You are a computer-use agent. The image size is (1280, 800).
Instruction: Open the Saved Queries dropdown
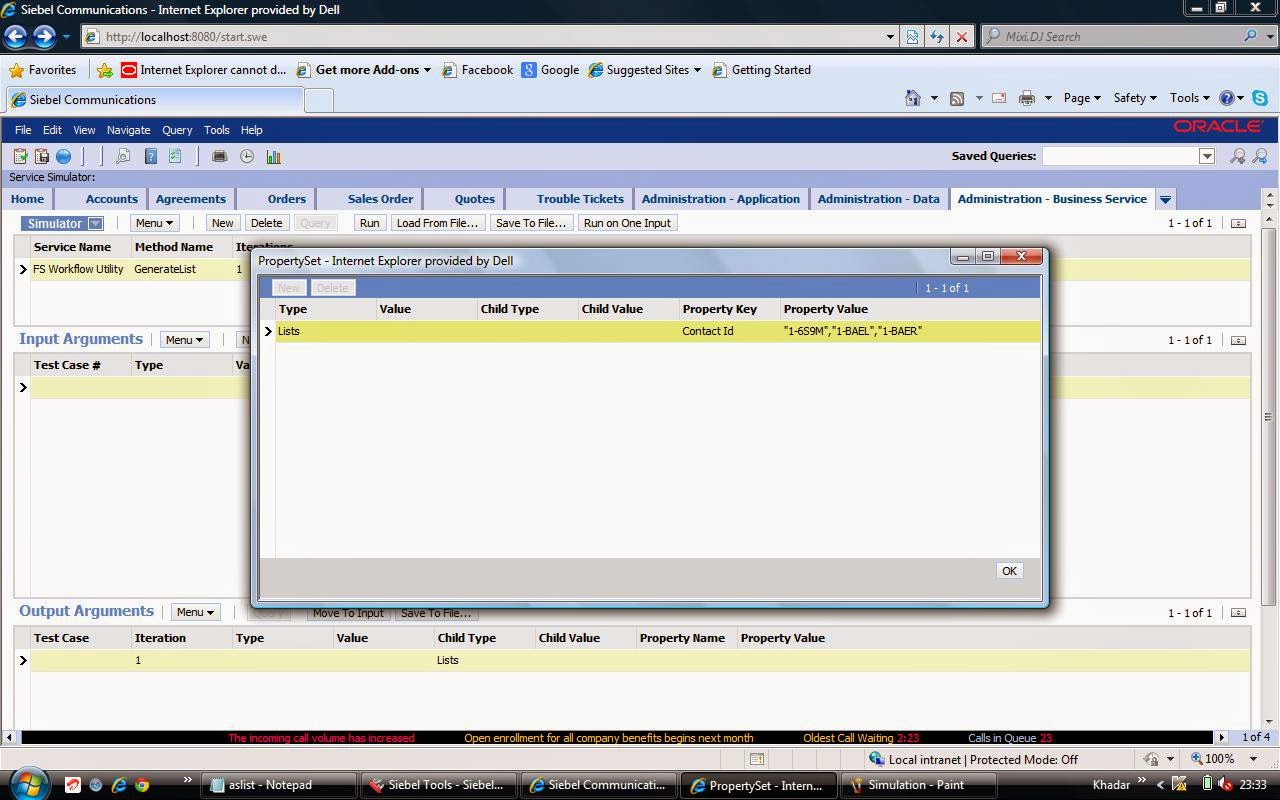coord(1207,156)
